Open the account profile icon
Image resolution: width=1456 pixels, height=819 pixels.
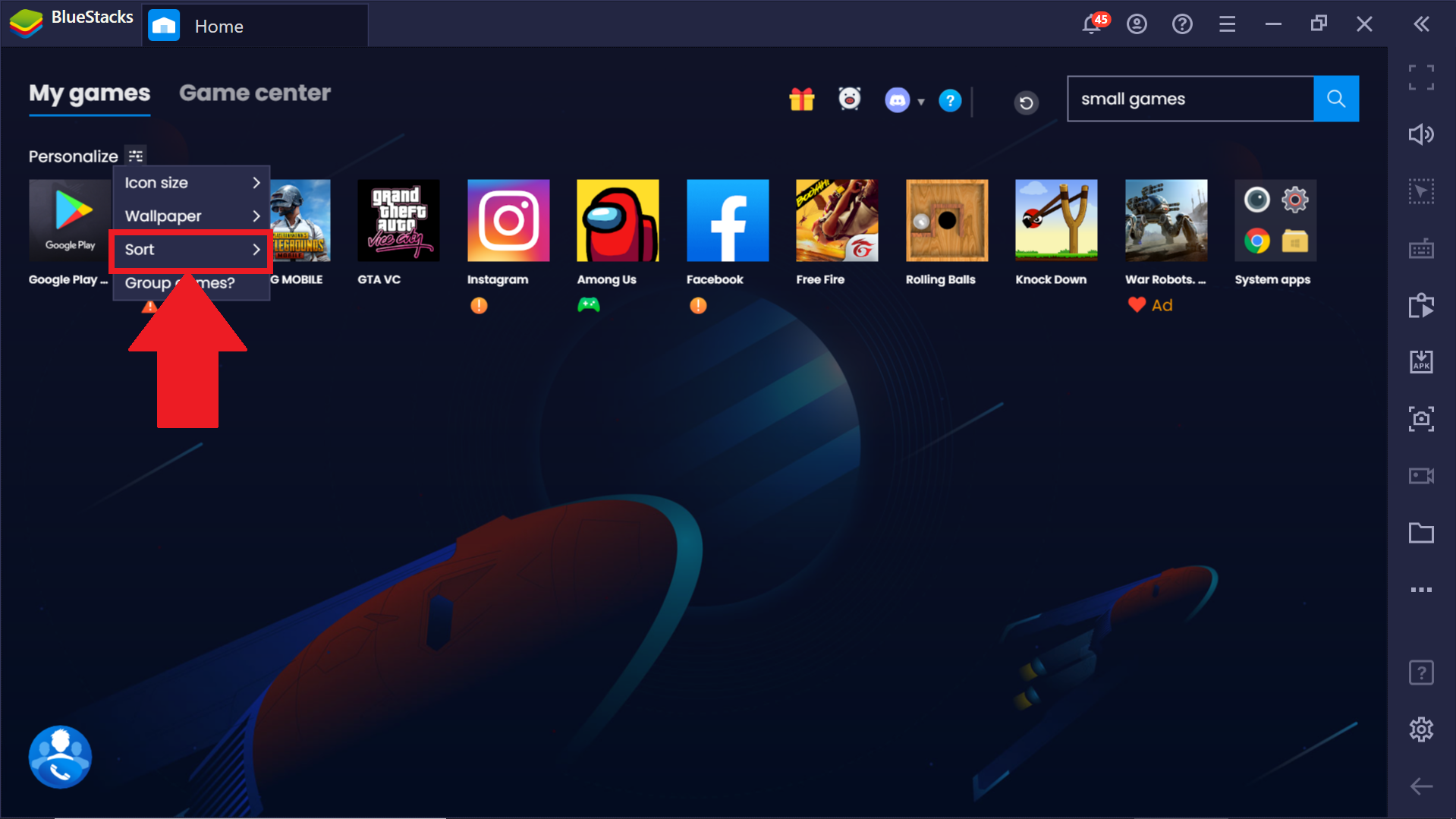[x=1137, y=24]
